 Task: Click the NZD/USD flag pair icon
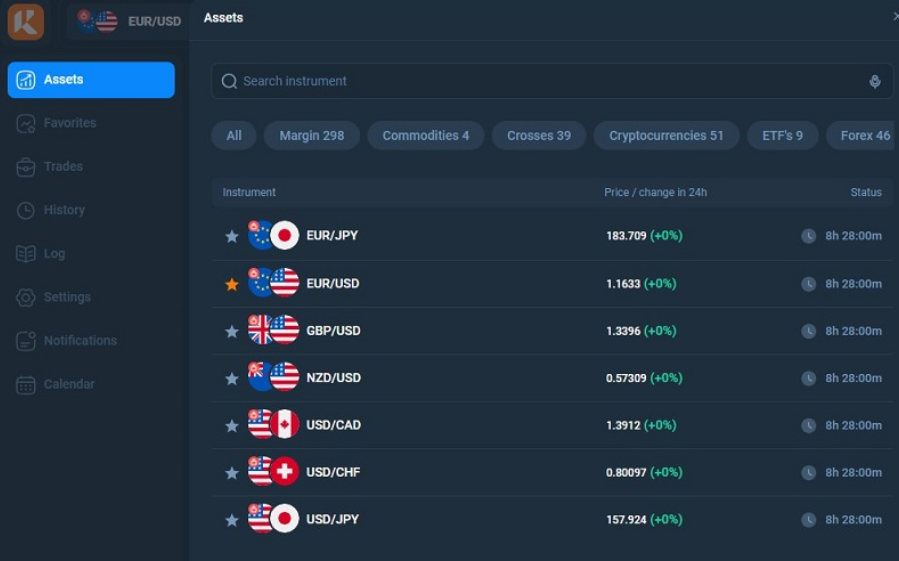[273, 376]
